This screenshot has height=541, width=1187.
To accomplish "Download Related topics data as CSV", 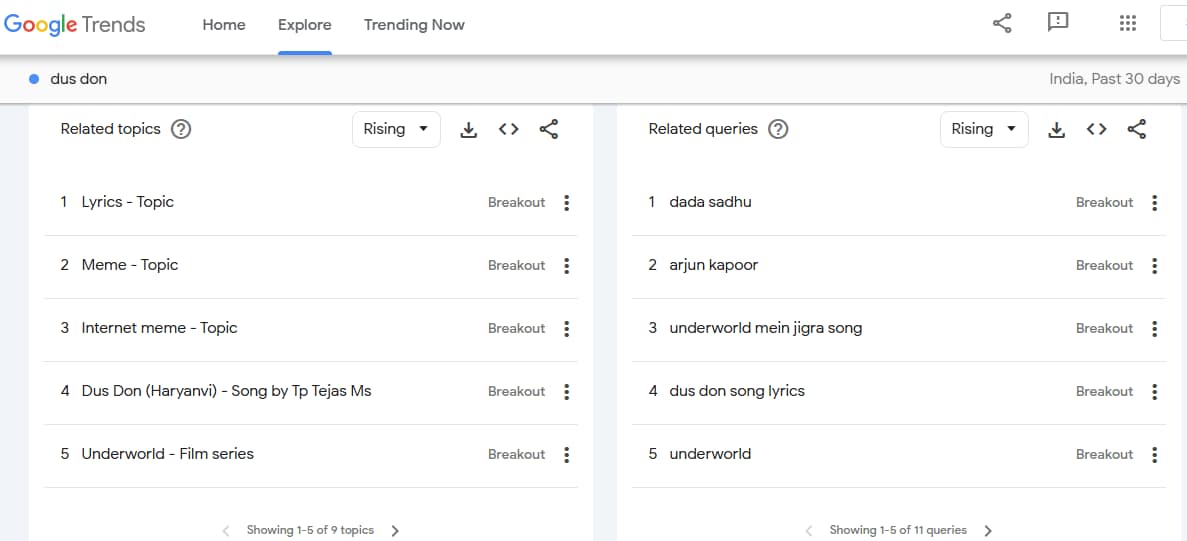I will 469,130.
